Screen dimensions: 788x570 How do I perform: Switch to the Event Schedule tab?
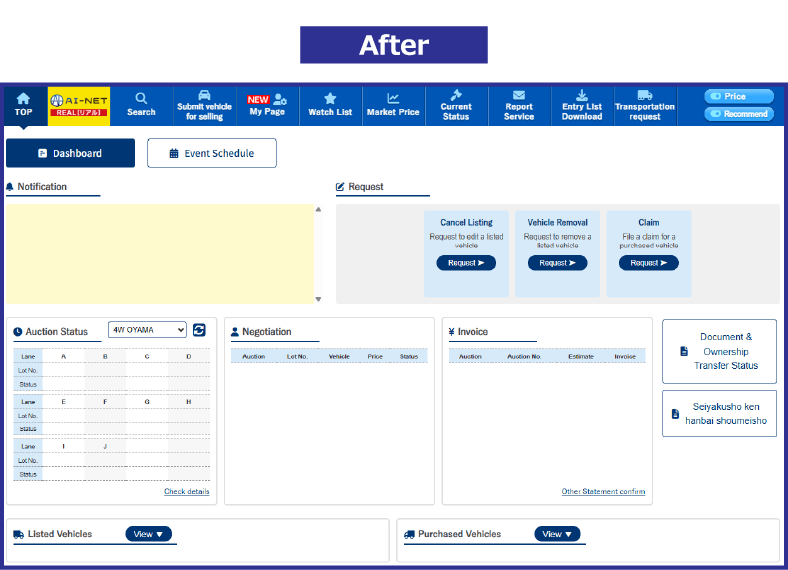pos(212,153)
